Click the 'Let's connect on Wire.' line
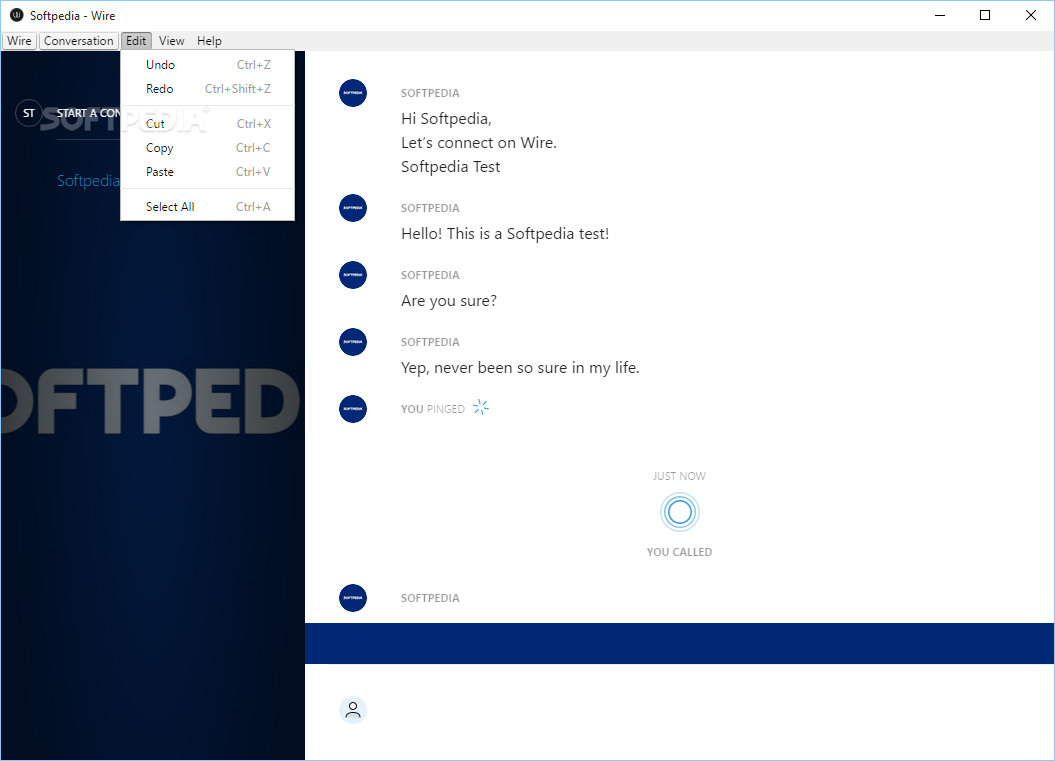Viewport: 1055px width, 761px height. (479, 143)
